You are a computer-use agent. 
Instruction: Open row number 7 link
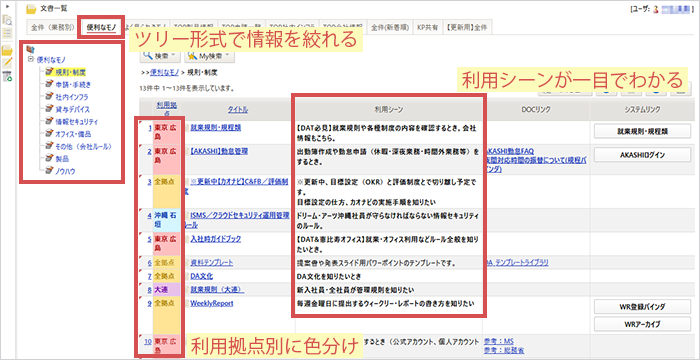150,276
